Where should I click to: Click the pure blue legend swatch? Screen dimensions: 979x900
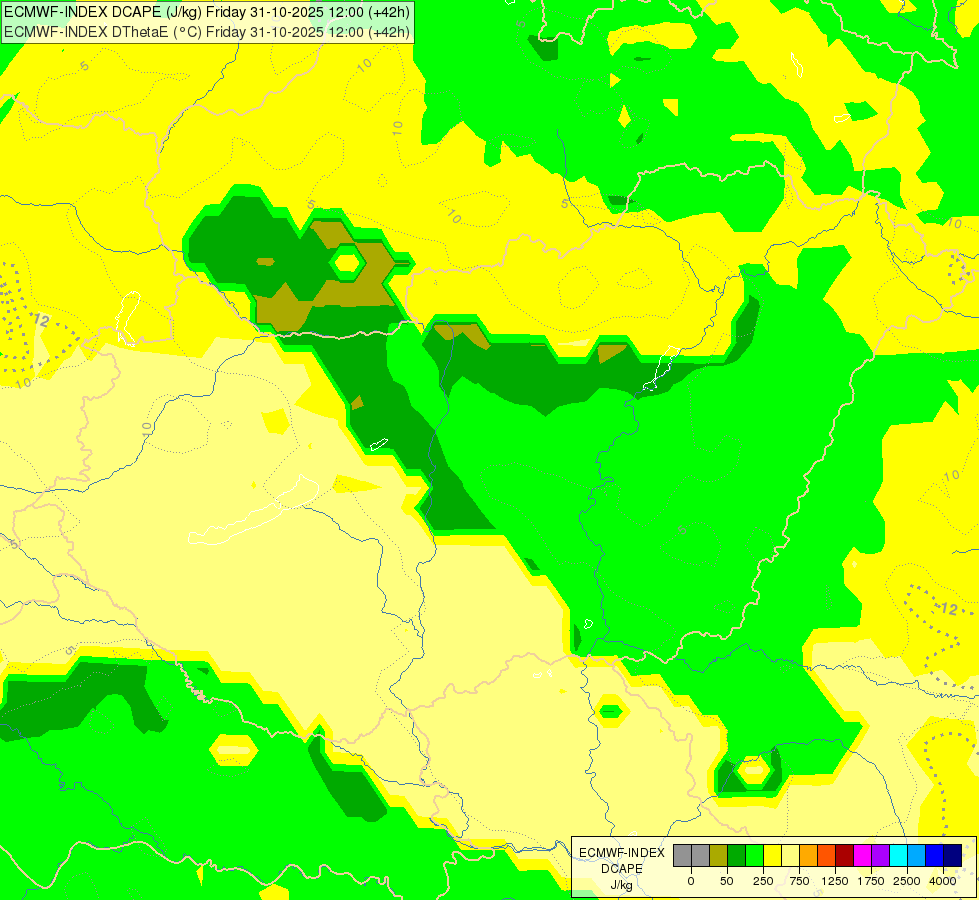(x=935, y=855)
